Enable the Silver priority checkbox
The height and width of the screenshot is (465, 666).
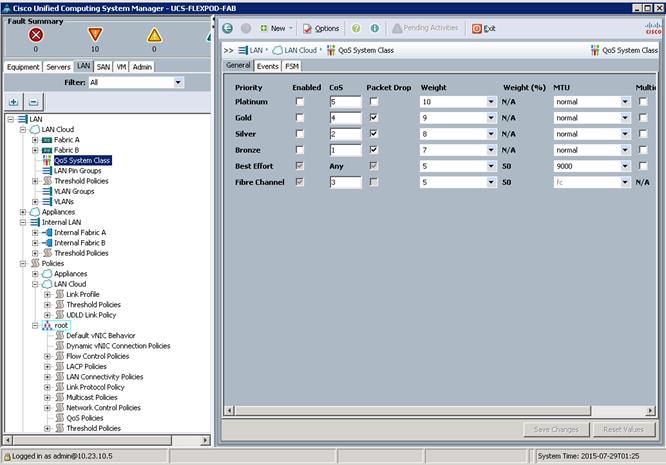pos(300,134)
